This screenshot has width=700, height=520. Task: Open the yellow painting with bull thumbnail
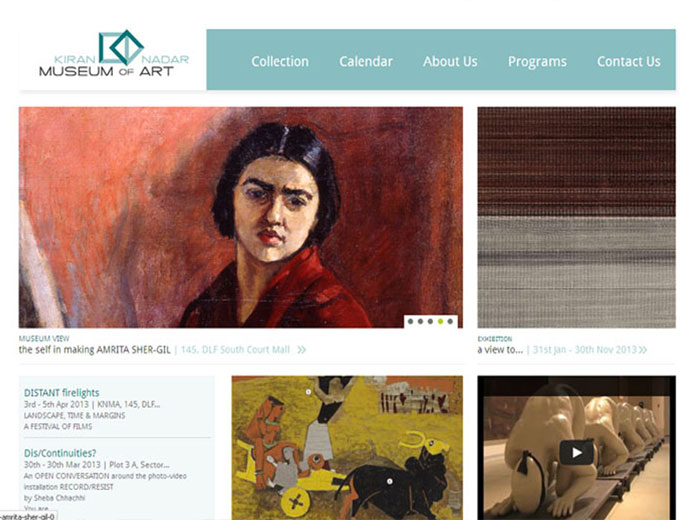click(x=347, y=448)
